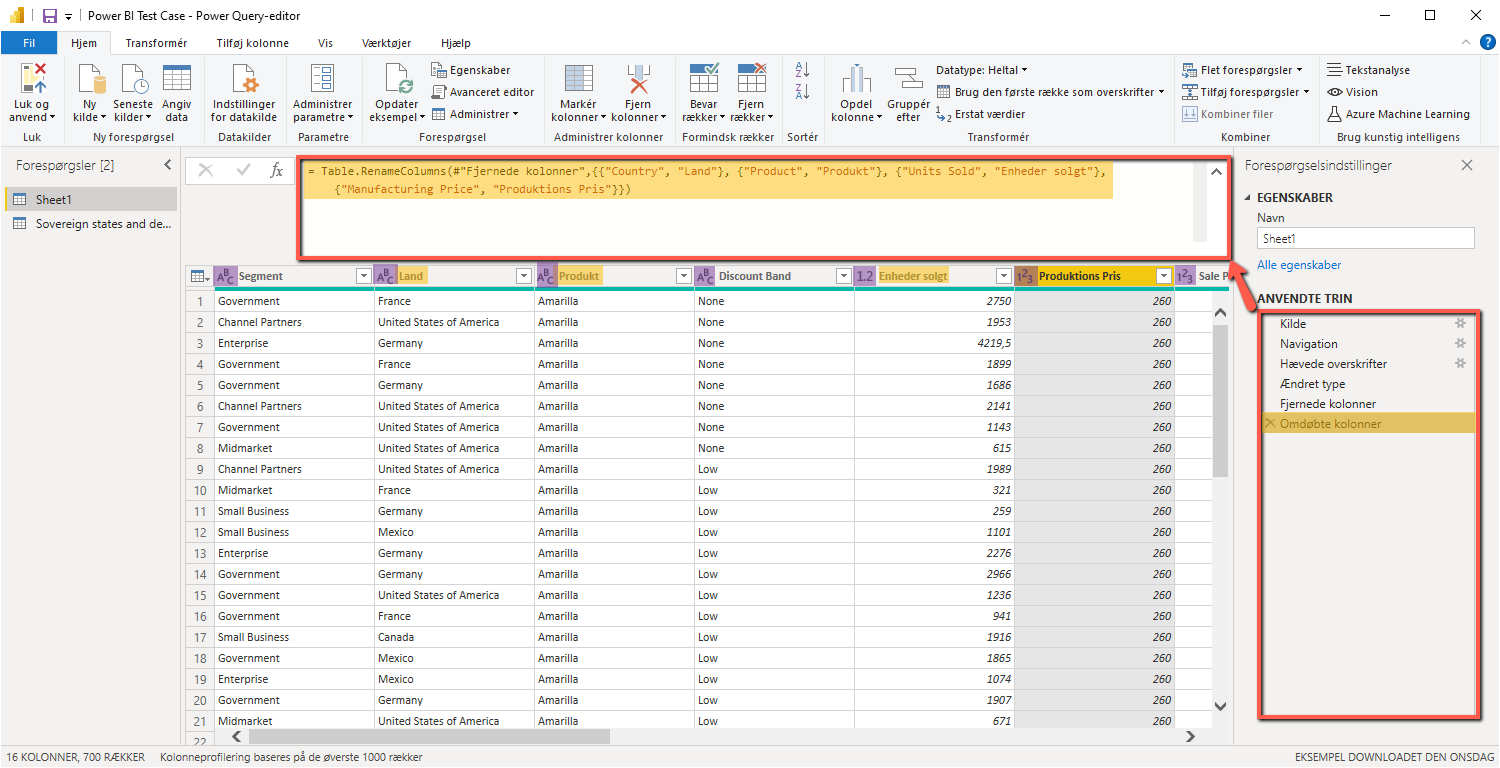Confirm the formula with the checkmark
Image resolution: width=1500 pixels, height=768 pixels.
243,171
